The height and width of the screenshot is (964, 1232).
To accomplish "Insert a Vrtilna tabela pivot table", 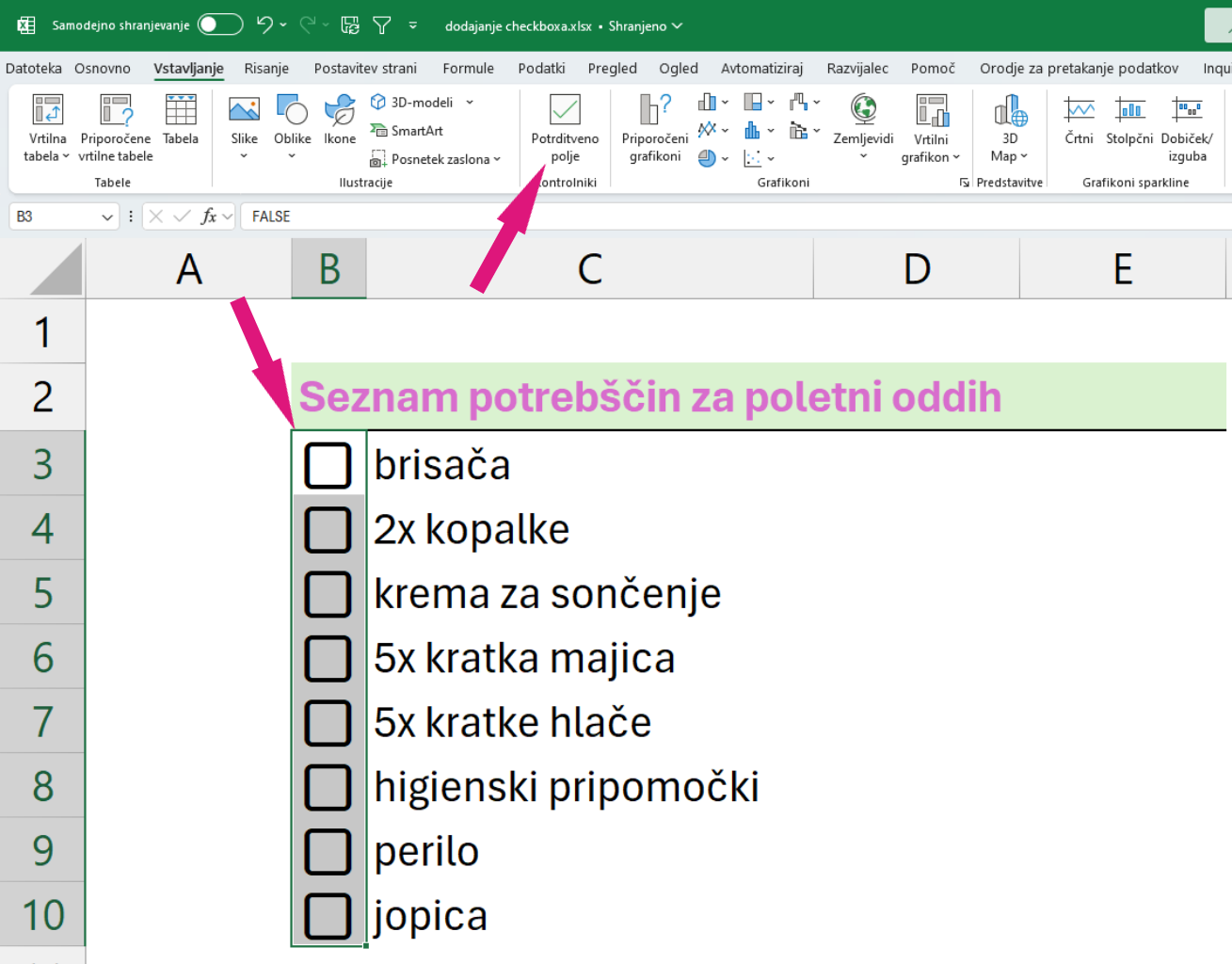I will 47,128.
